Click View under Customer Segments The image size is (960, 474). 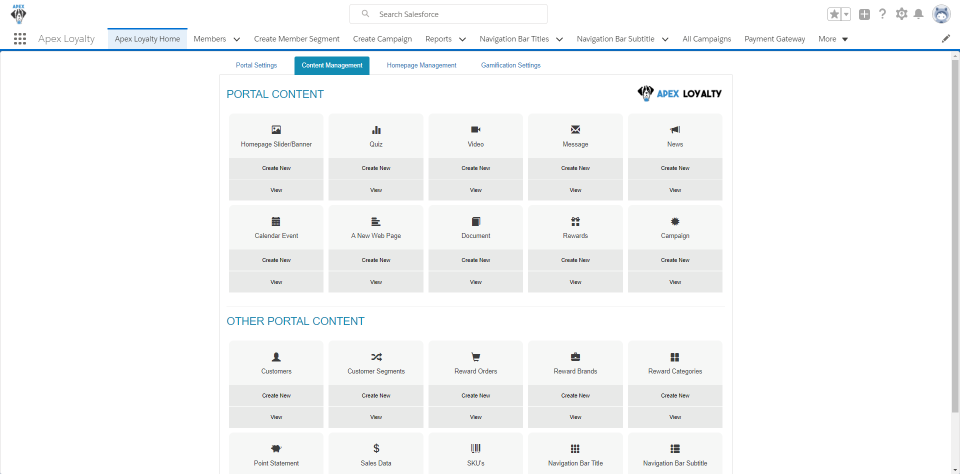coord(376,417)
